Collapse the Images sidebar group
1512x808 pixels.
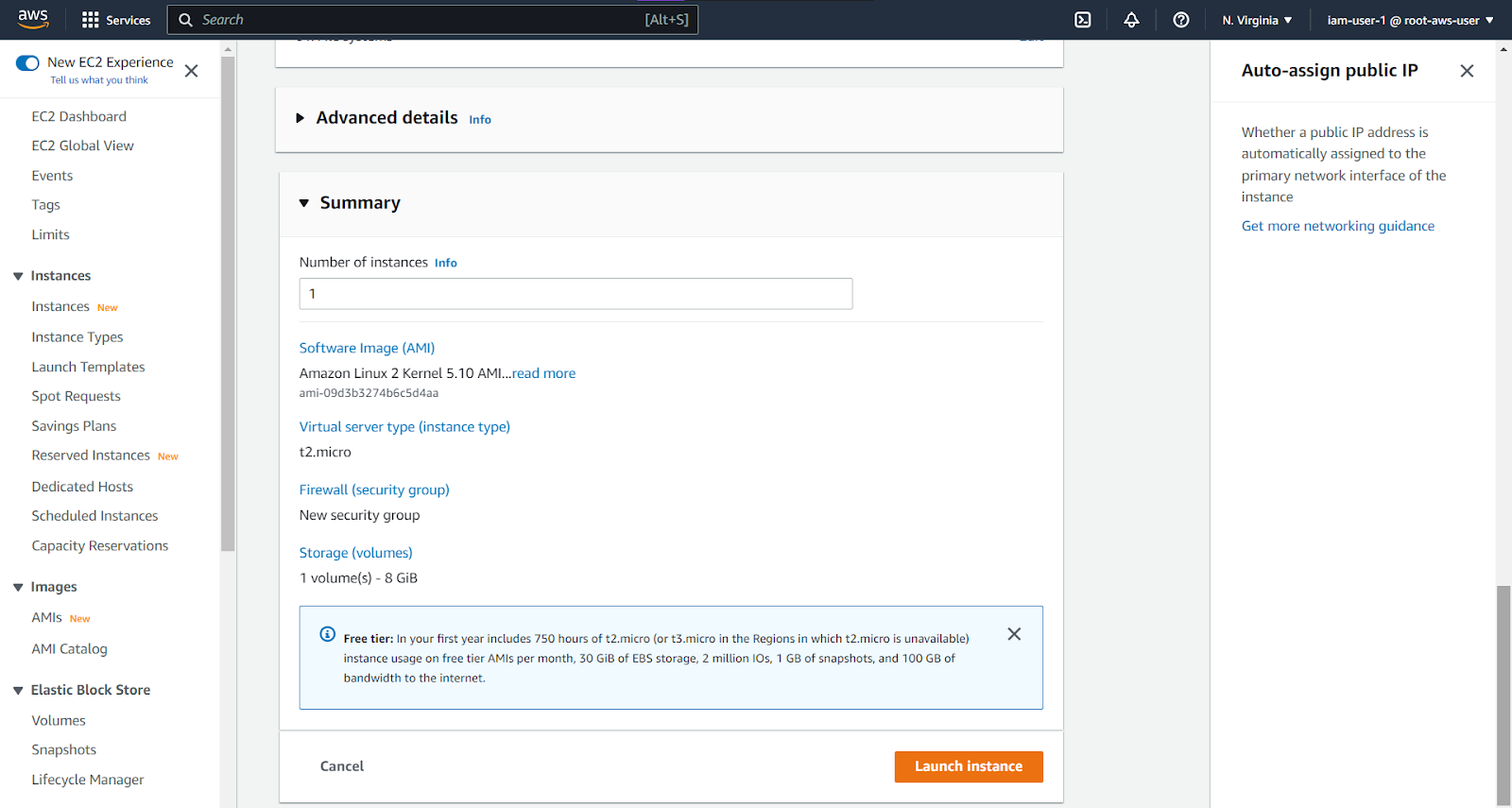point(18,587)
